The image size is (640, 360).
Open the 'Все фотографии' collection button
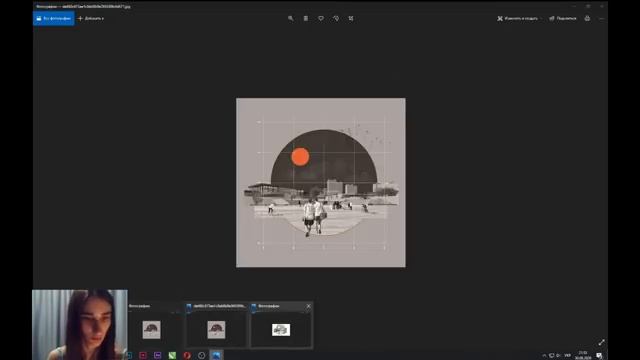[53, 18]
